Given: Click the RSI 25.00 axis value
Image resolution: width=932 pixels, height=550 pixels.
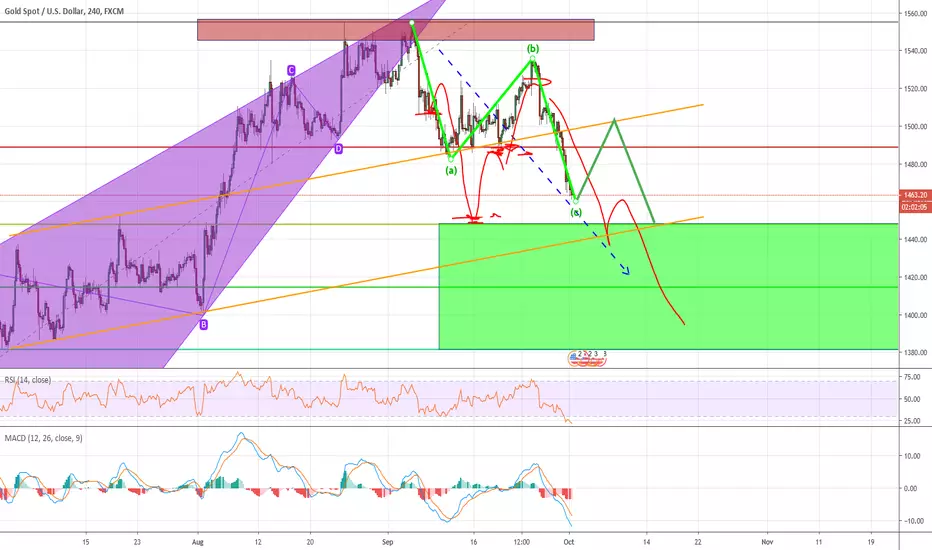Looking at the screenshot, I should [912, 421].
